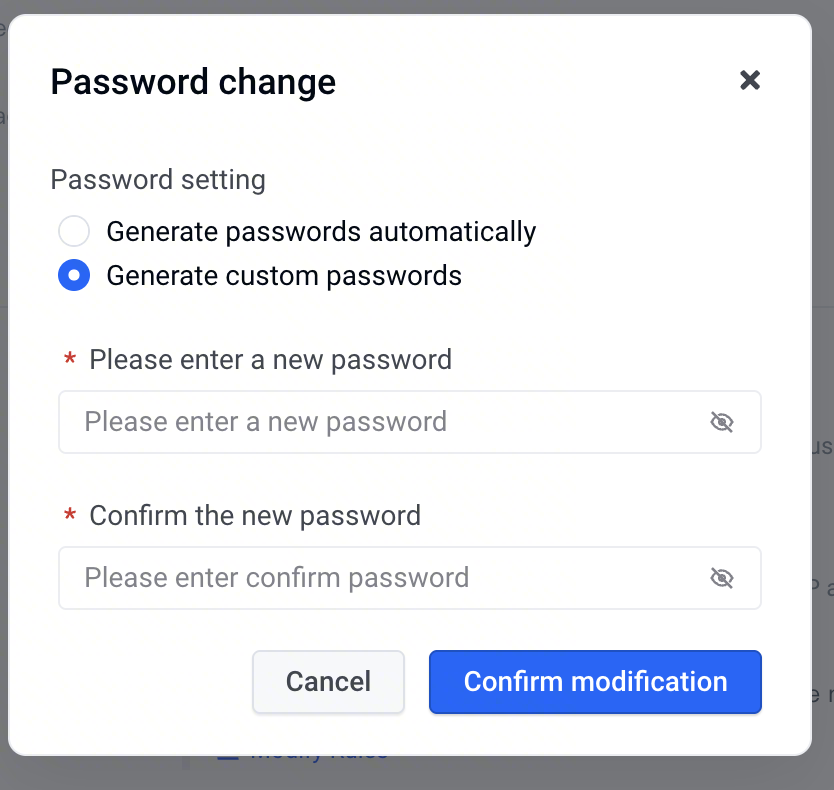Click red asterisk beside new password label
Image resolution: width=834 pixels, height=790 pixels.
70,359
